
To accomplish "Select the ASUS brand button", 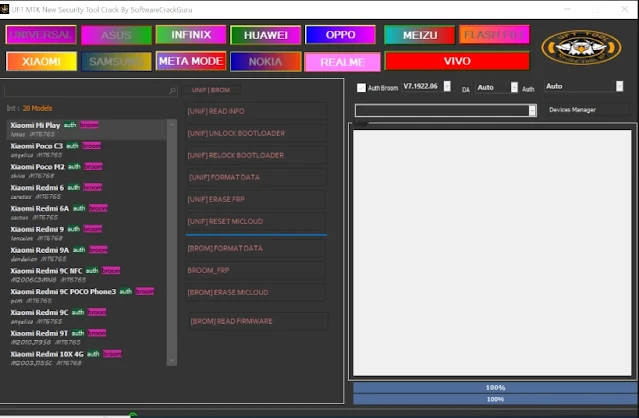I will 116,35.
